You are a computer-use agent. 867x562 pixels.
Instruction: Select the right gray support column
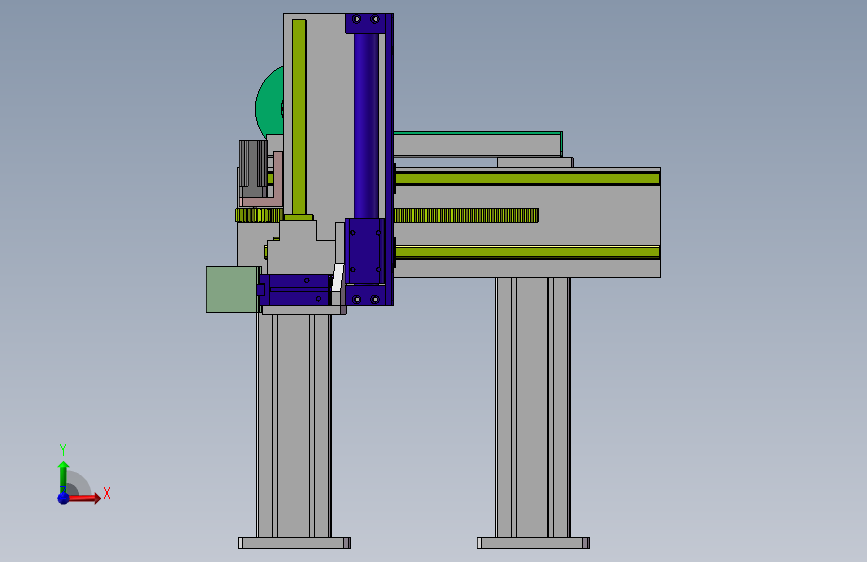click(x=533, y=407)
